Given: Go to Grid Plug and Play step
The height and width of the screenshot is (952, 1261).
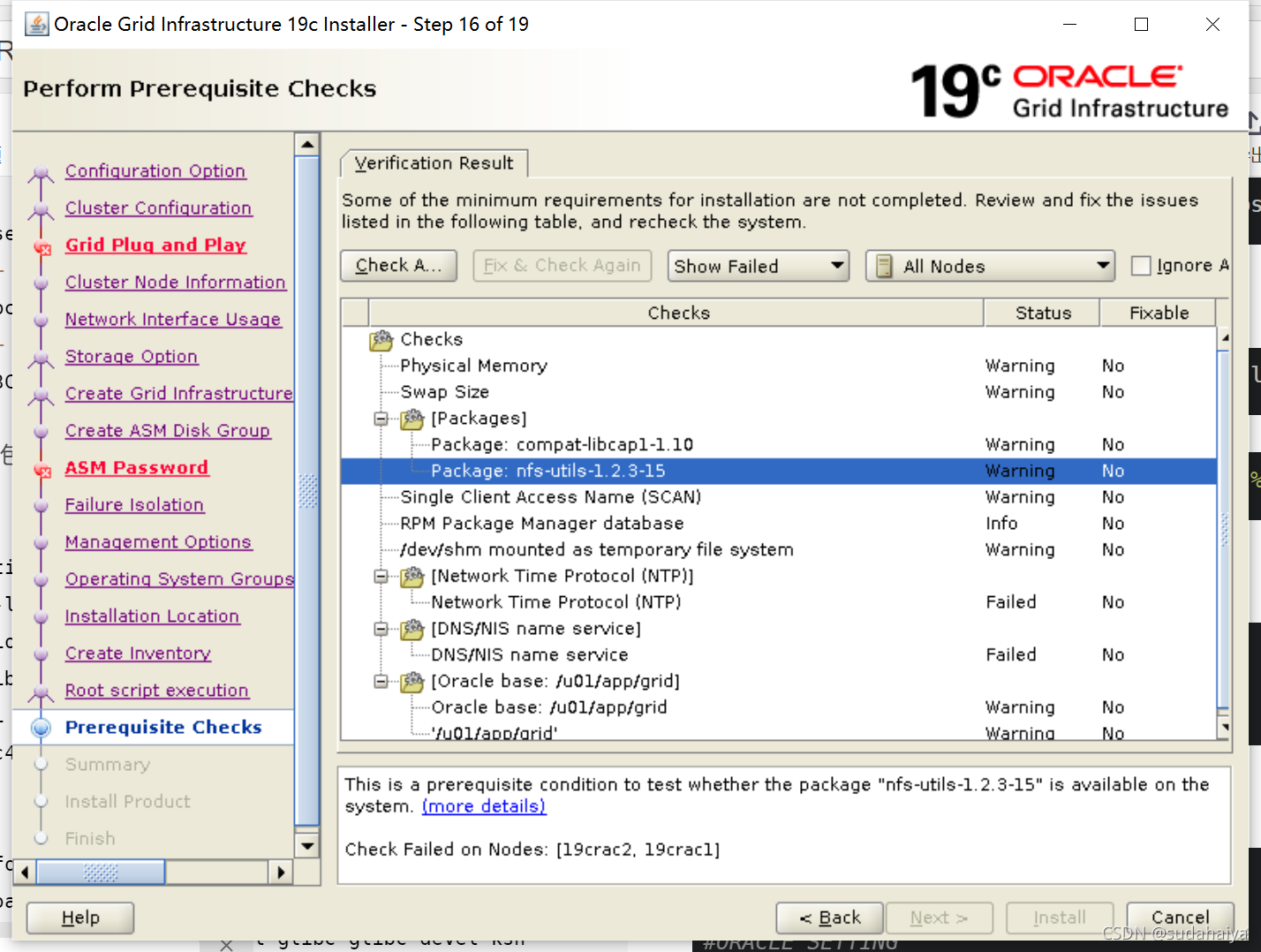Looking at the screenshot, I should (155, 246).
